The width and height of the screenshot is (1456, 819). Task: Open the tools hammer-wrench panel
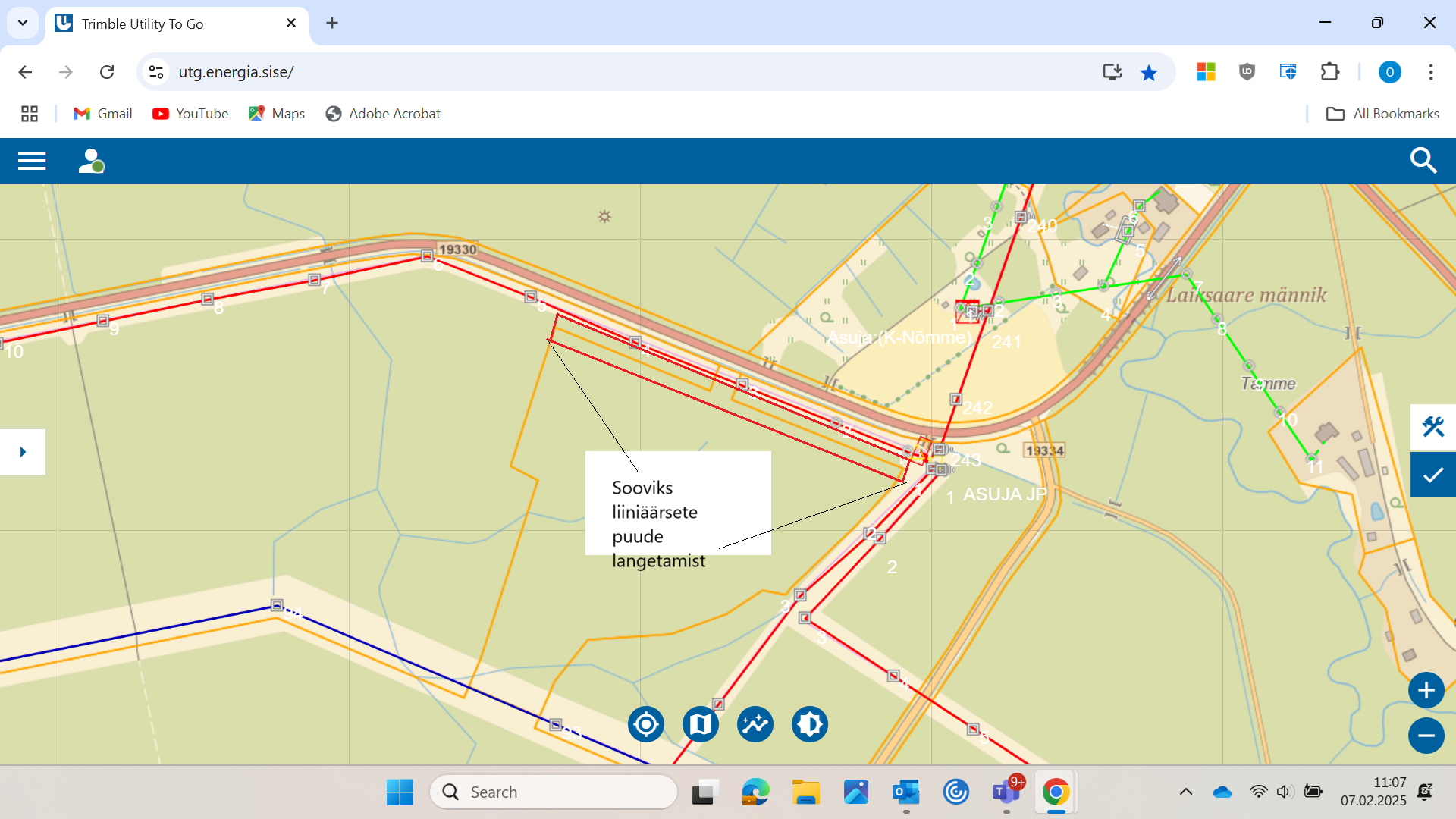point(1432,427)
